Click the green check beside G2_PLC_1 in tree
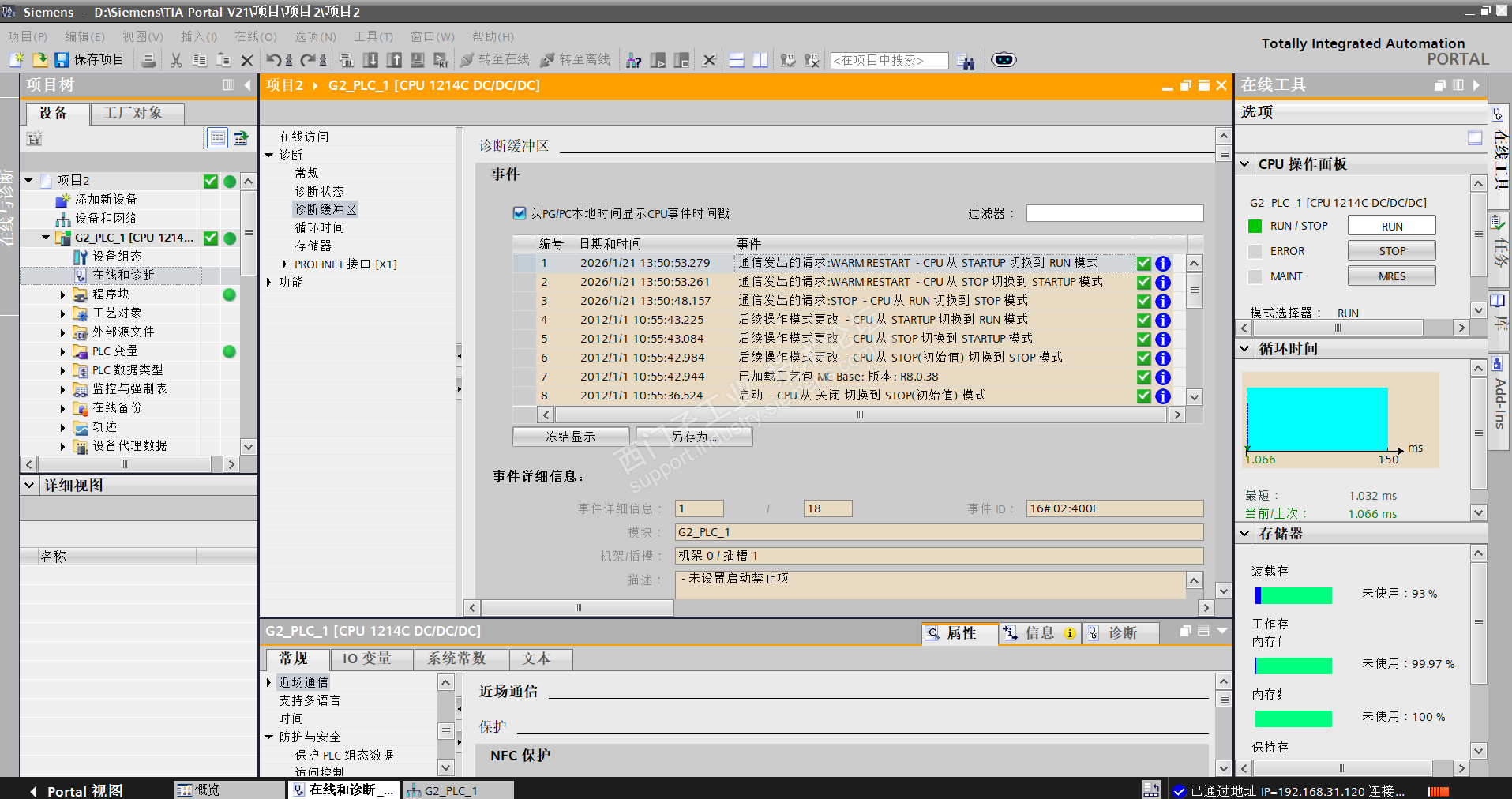 pos(211,238)
